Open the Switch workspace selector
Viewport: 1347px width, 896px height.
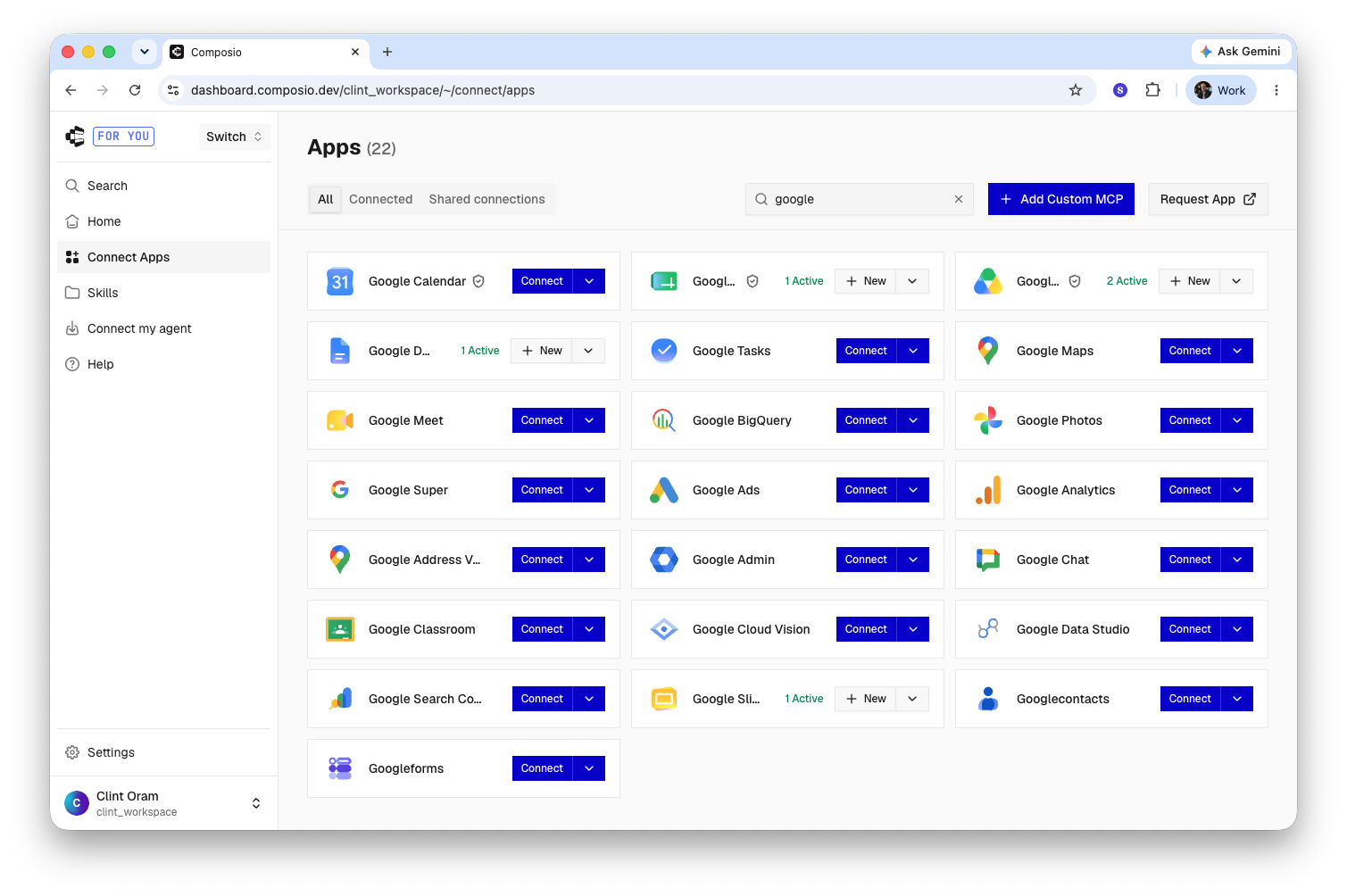[234, 137]
